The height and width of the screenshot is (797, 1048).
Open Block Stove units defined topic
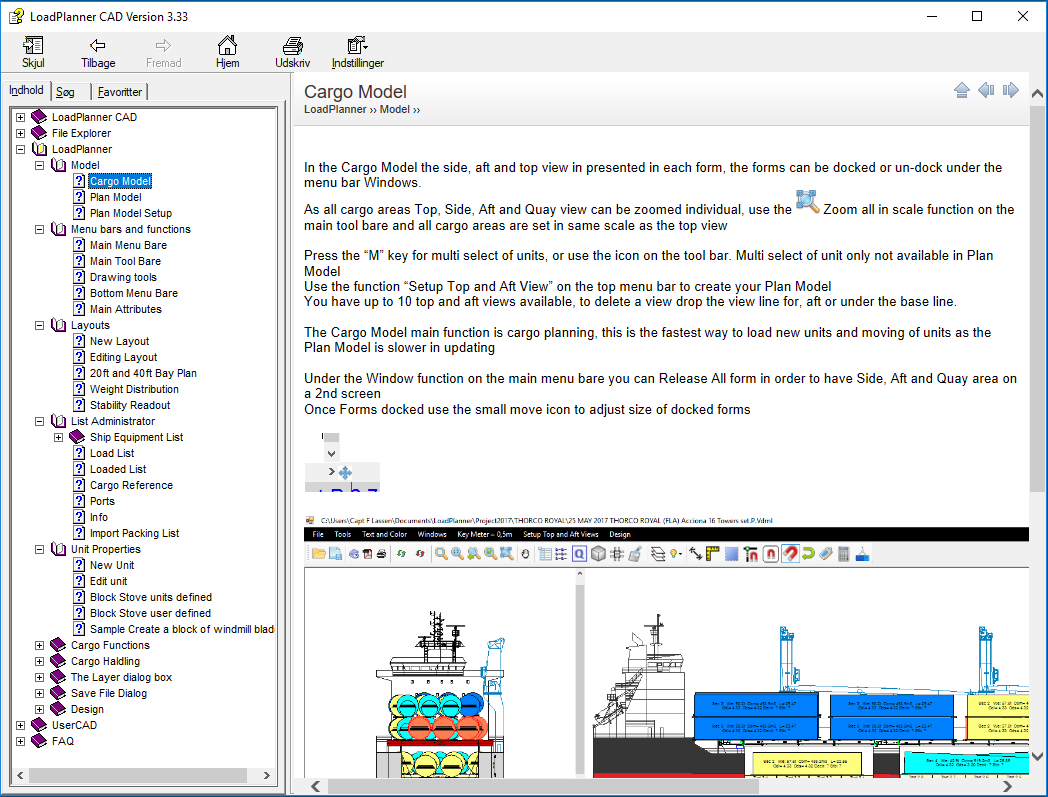coord(150,598)
